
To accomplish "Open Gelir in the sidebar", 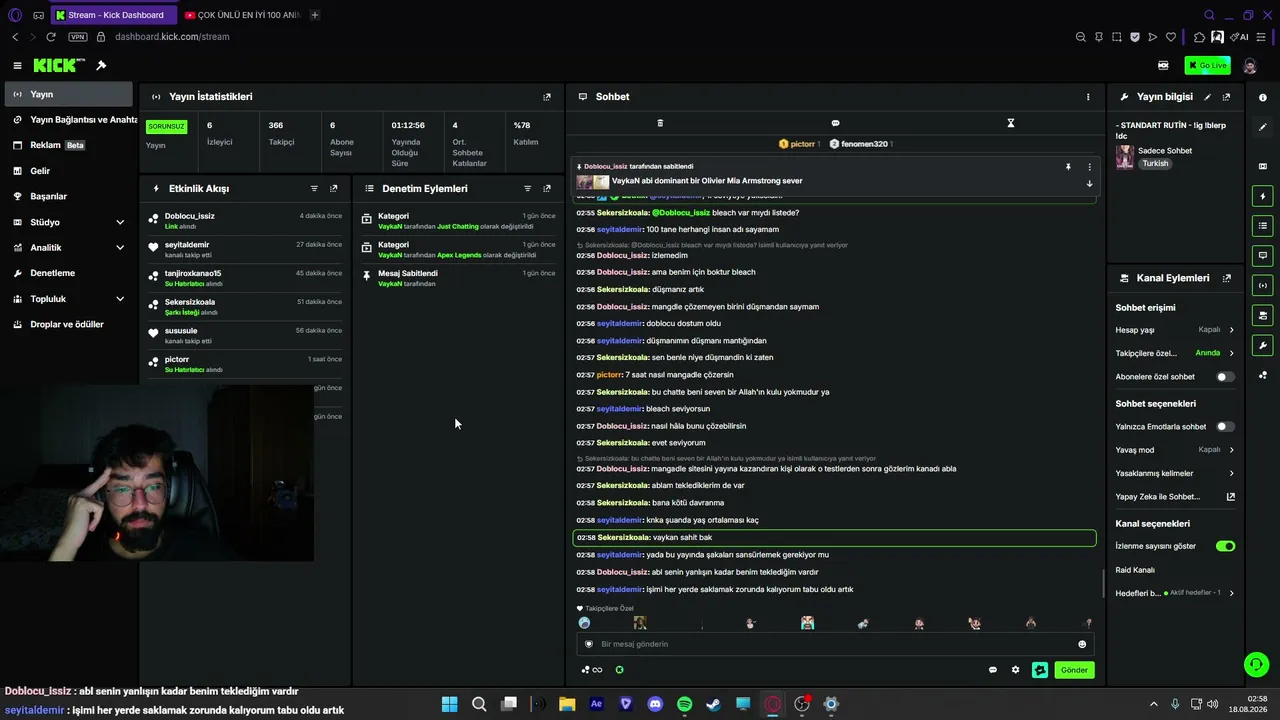I will [66, 171].
